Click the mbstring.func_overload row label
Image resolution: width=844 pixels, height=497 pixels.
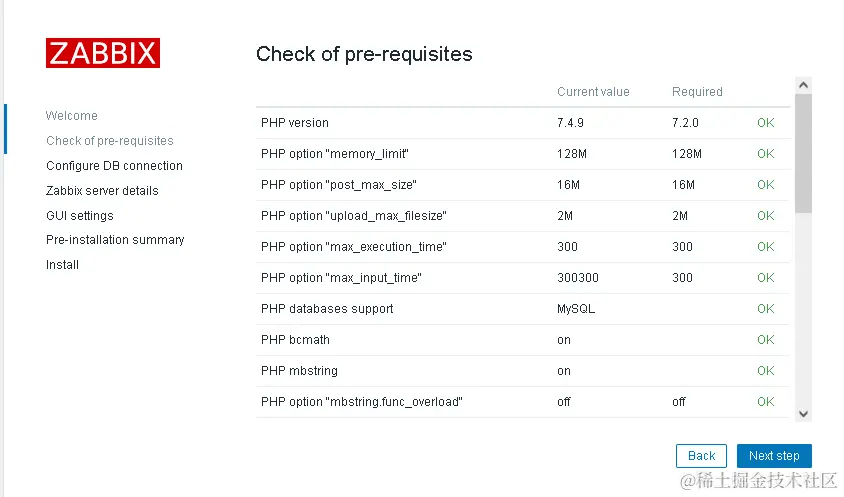(361, 402)
